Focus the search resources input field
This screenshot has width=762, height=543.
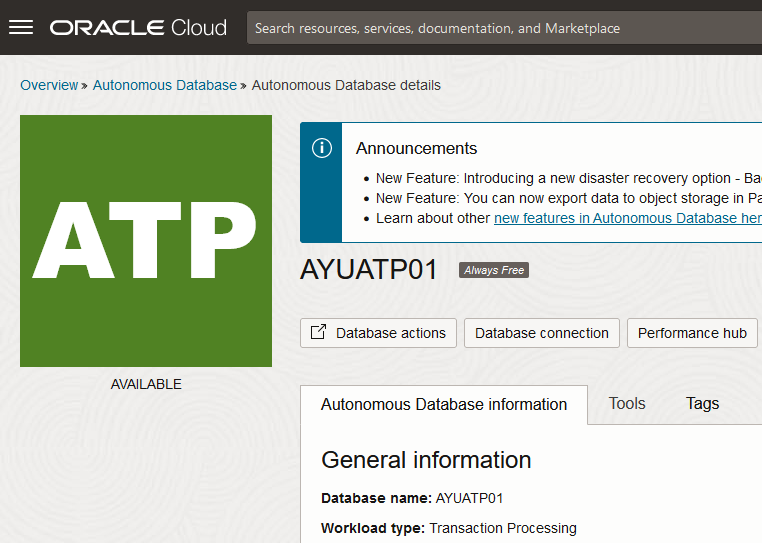coord(504,28)
